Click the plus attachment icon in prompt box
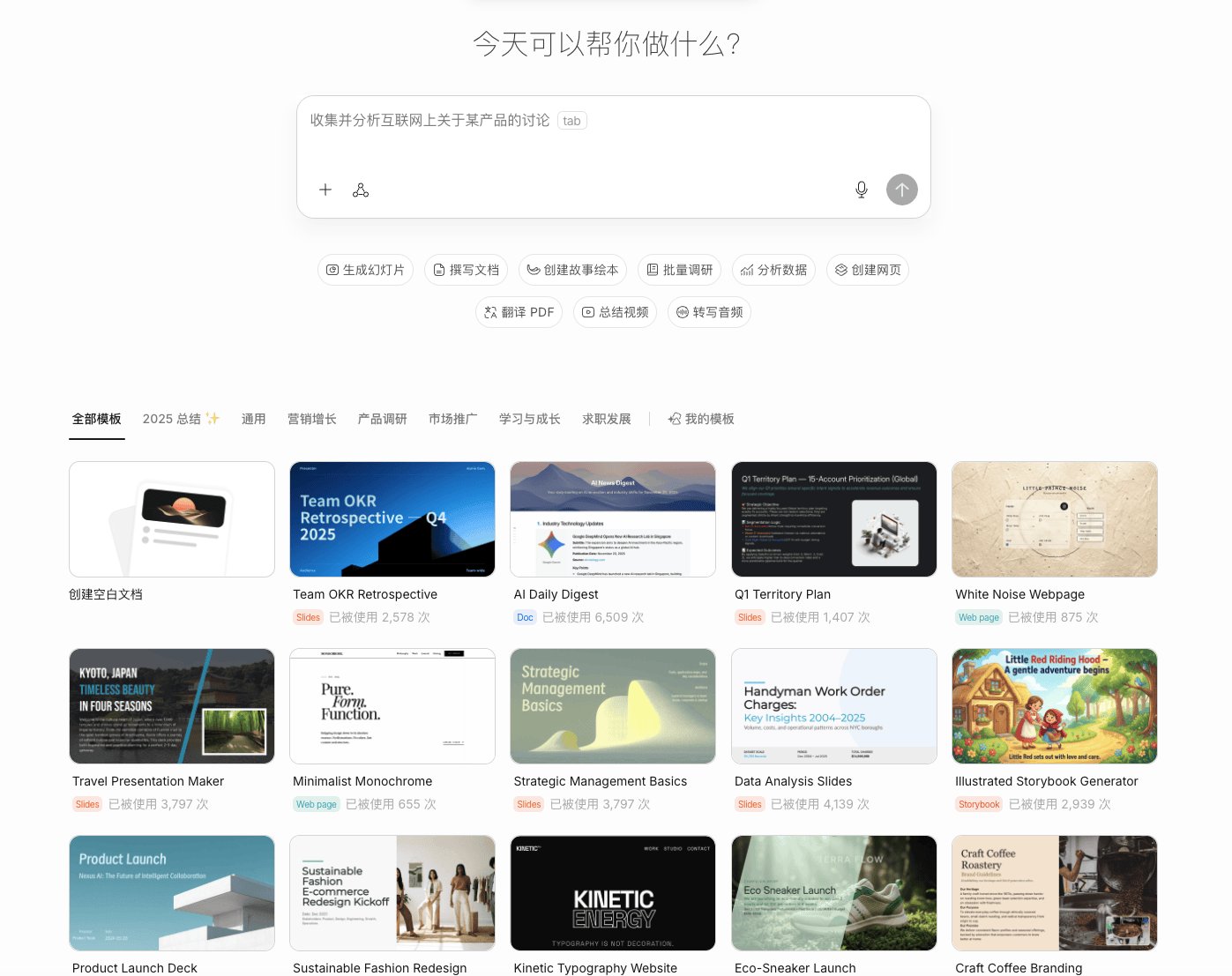The width and height of the screenshot is (1232, 976). pos(325,190)
